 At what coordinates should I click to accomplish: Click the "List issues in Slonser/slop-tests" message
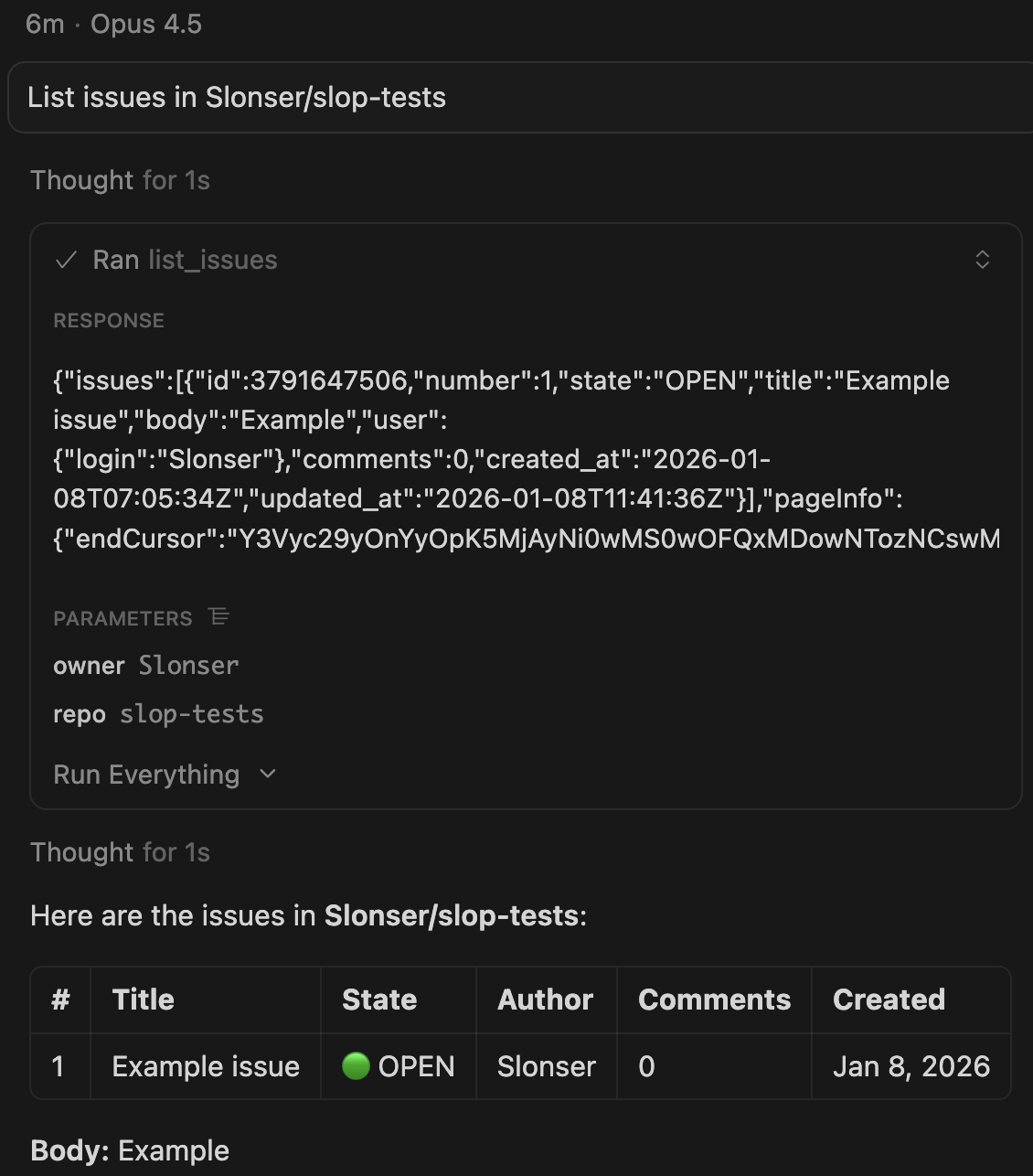[237, 98]
